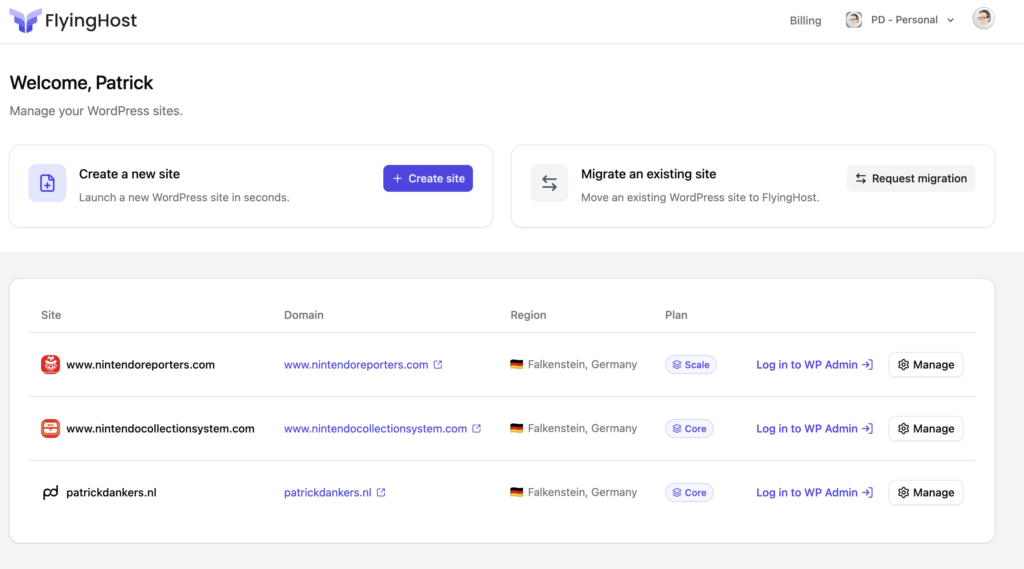1024x569 pixels.
Task: Open external link icon beside nintendoreporters.com domain
Action: [x=438, y=365]
